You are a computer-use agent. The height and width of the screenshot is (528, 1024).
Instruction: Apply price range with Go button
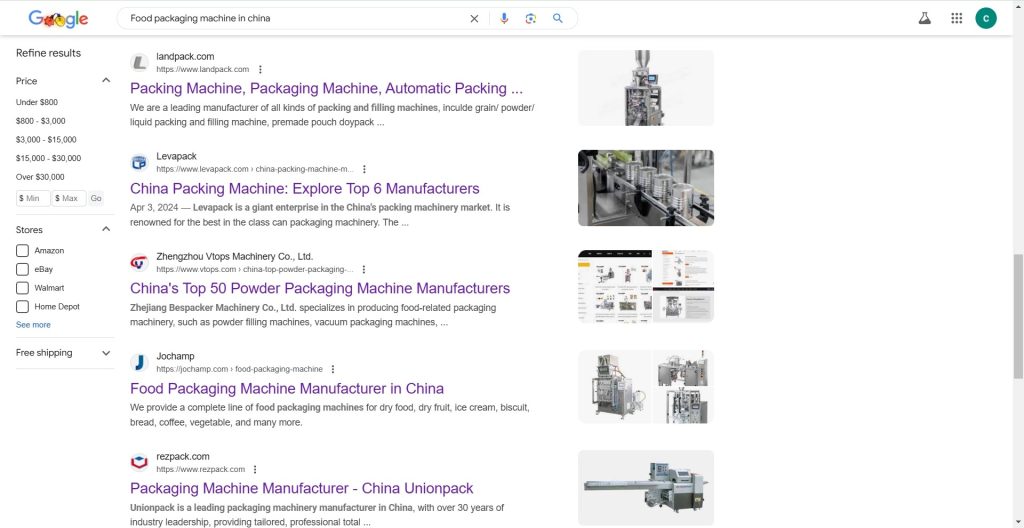click(96, 198)
